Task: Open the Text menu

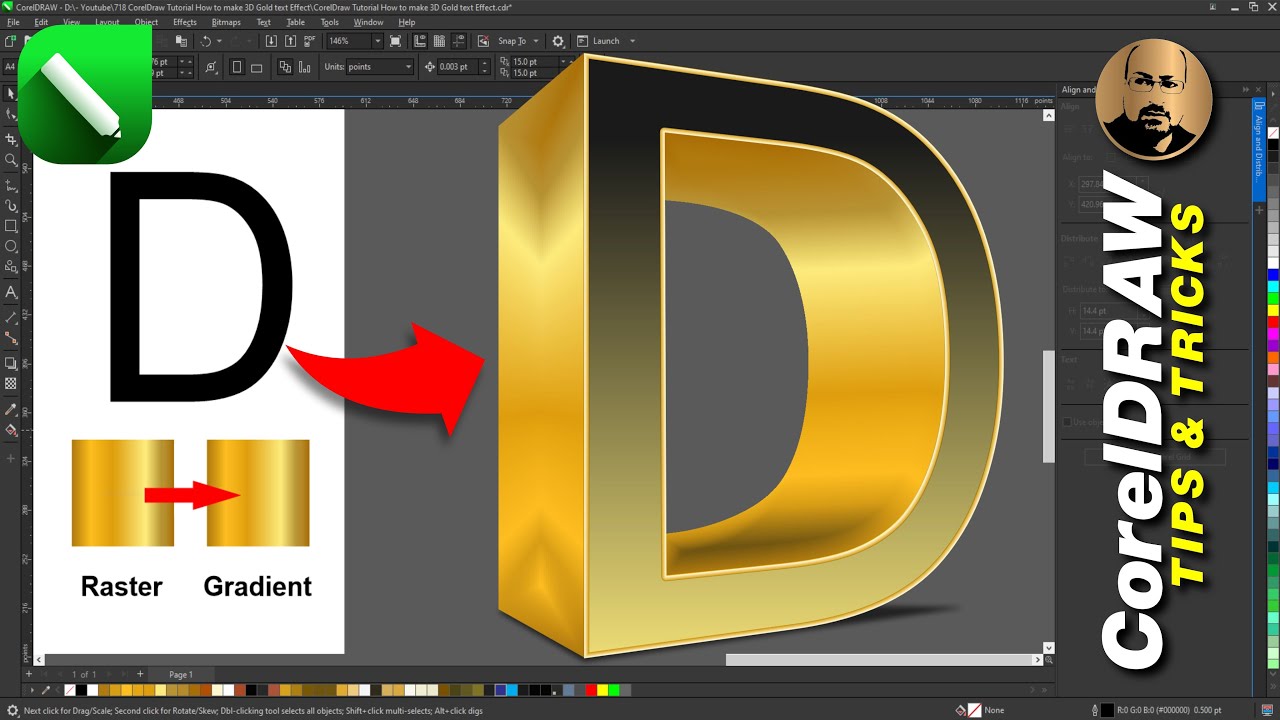Action: pos(264,22)
